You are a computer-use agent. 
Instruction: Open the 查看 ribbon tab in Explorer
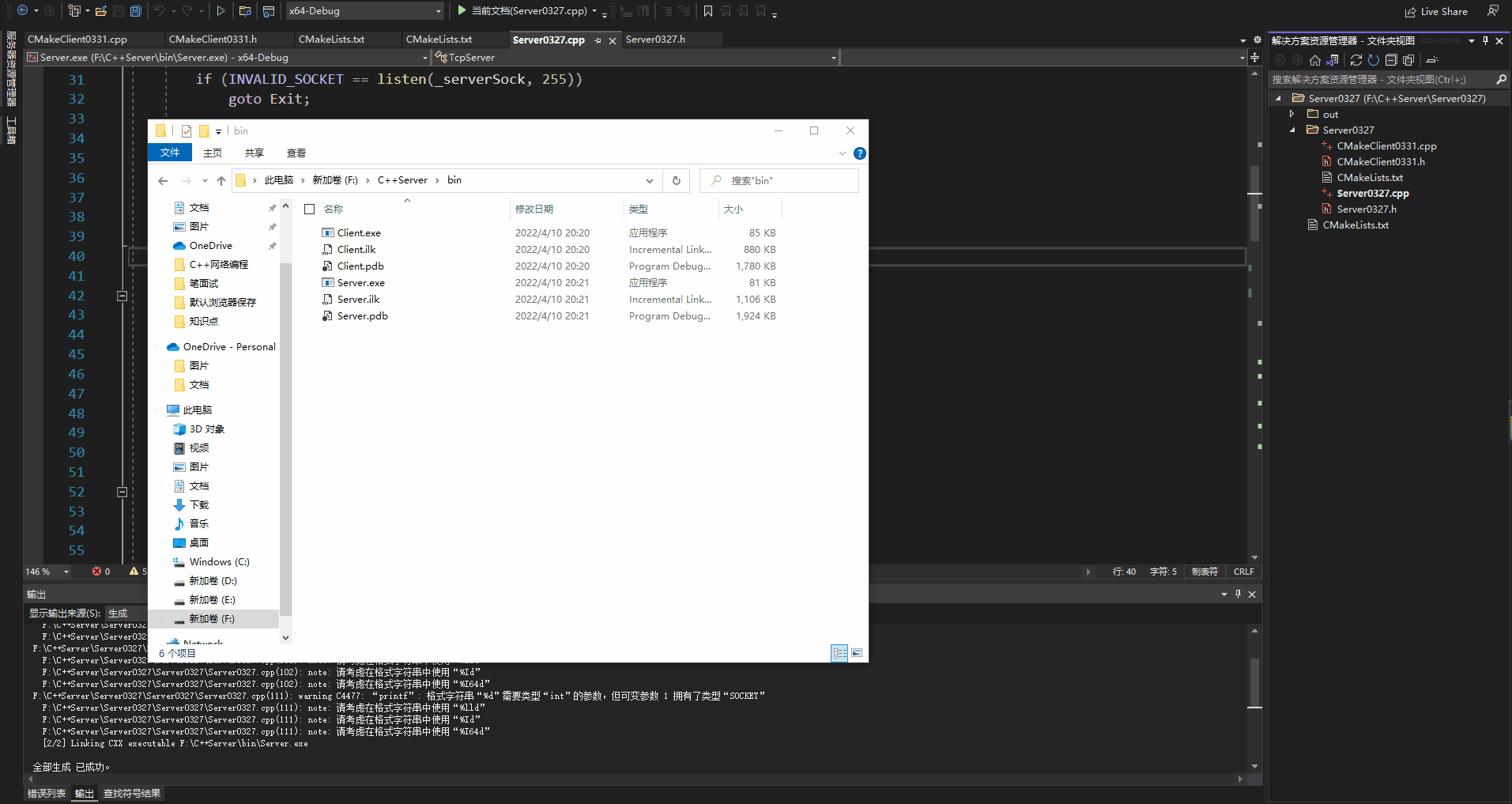point(296,153)
